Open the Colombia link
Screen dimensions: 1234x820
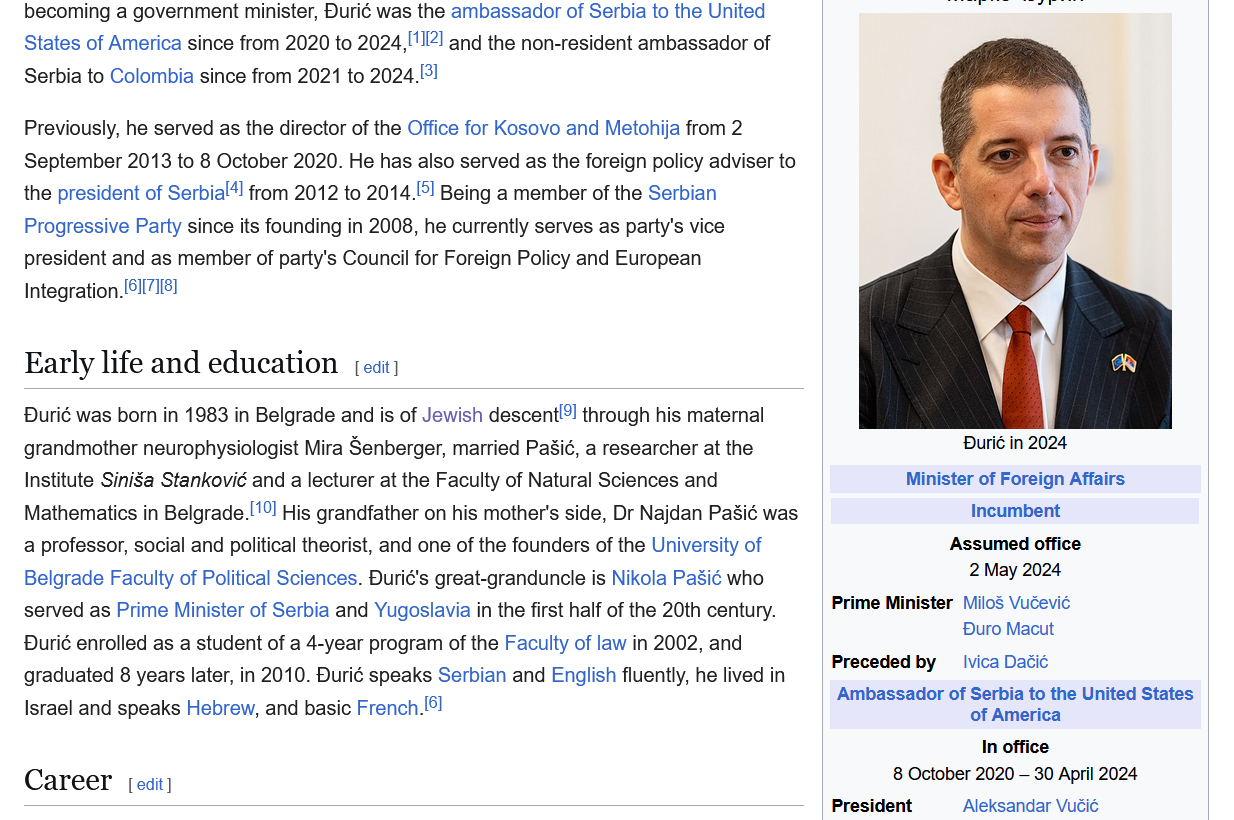(152, 77)
